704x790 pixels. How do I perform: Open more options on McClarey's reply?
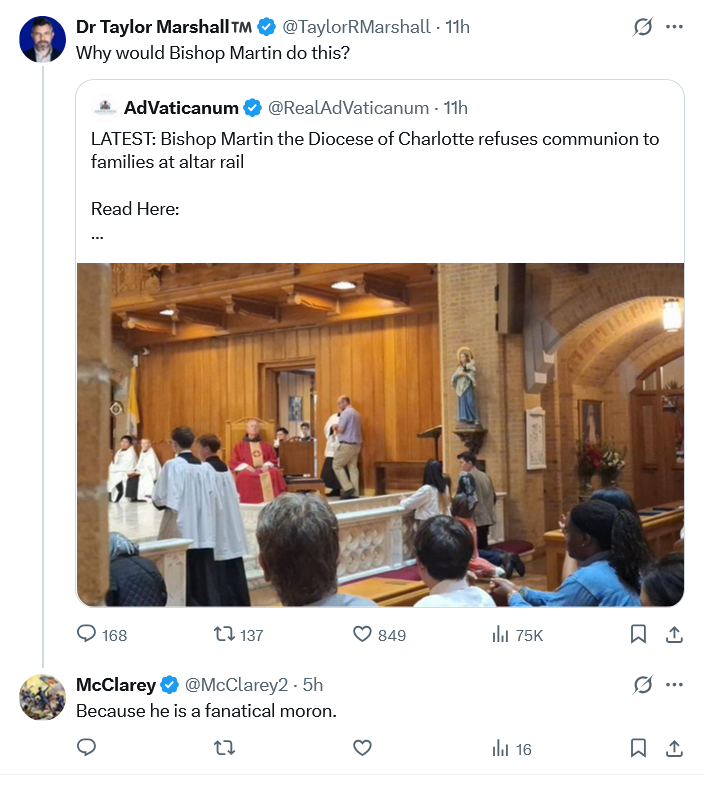[x=675, y=685]
